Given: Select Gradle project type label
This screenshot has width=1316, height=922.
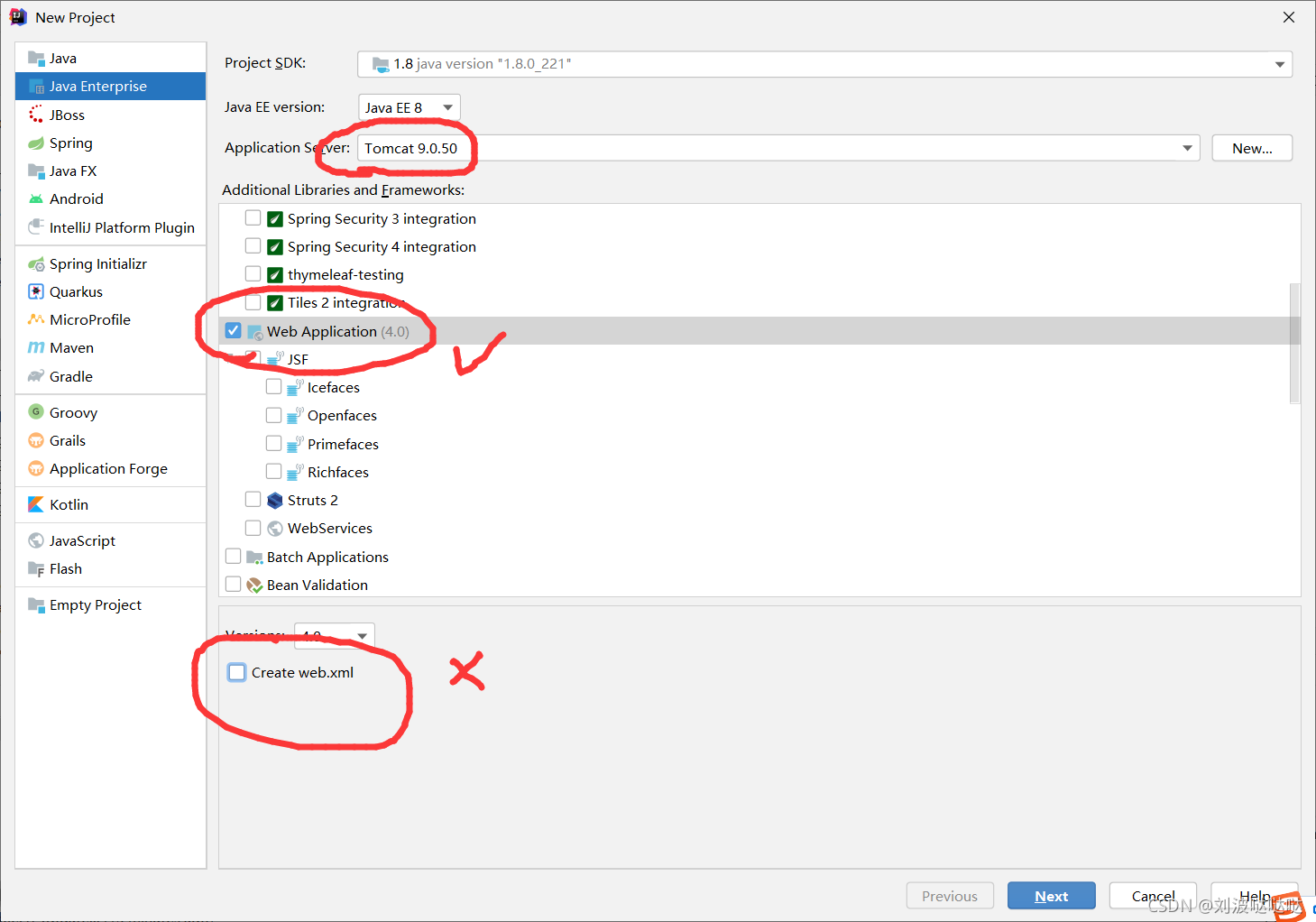Looking at the screenshot, I should 71,376.
